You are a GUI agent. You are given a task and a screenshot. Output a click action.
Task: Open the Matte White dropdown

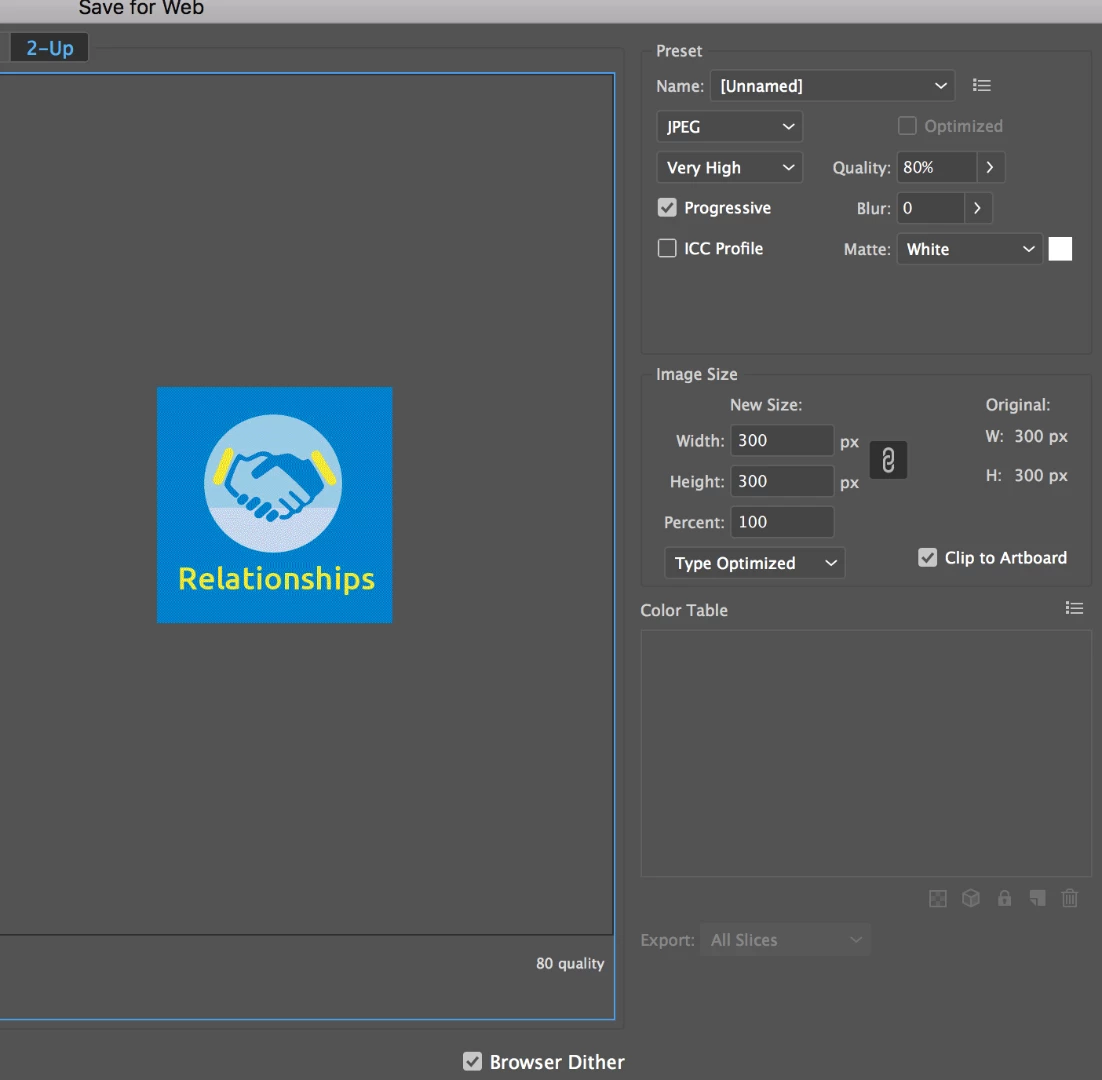tap(969, 249)
